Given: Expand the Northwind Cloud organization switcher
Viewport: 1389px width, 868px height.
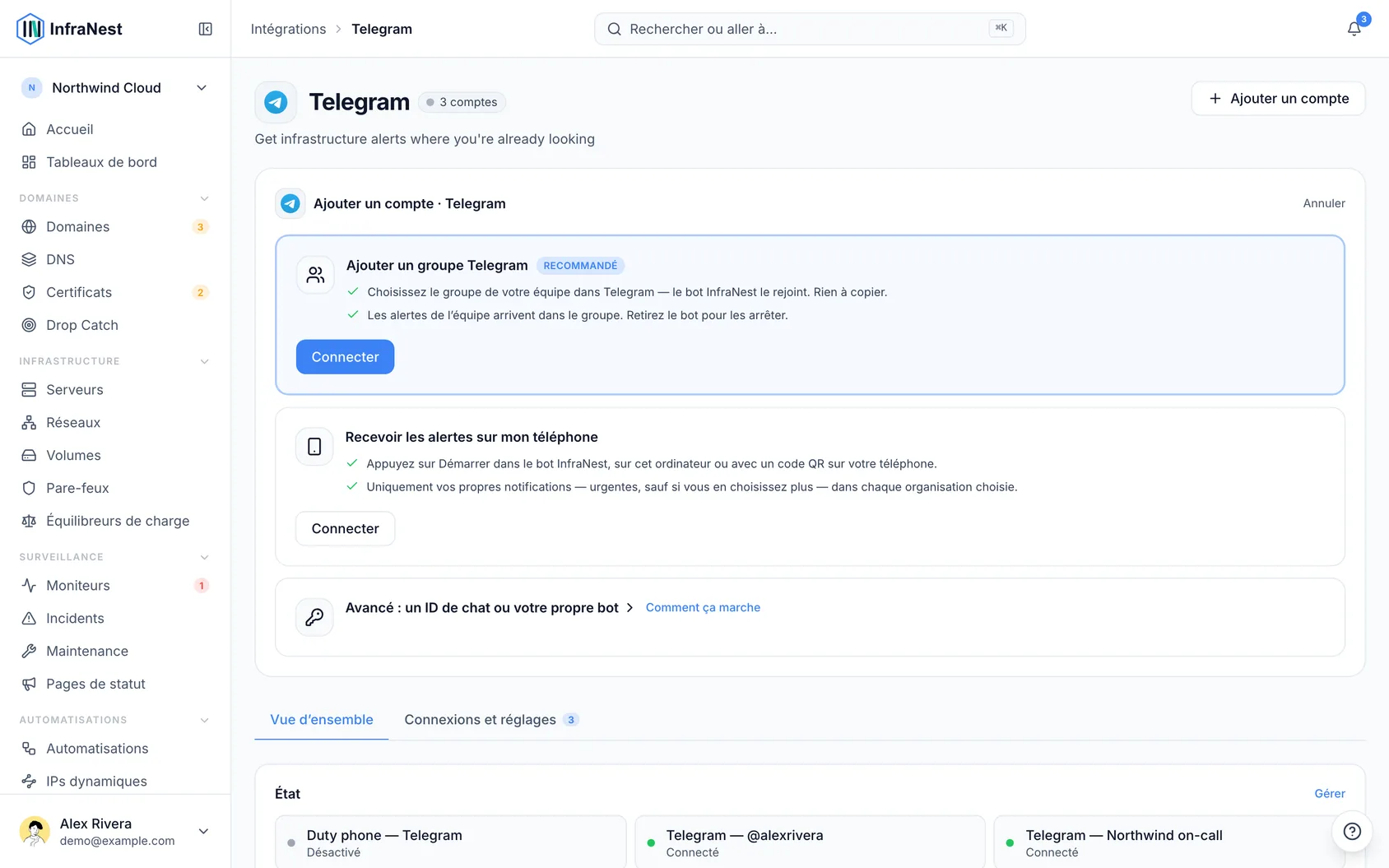Looking at the screenshot, I should (115, 88).
